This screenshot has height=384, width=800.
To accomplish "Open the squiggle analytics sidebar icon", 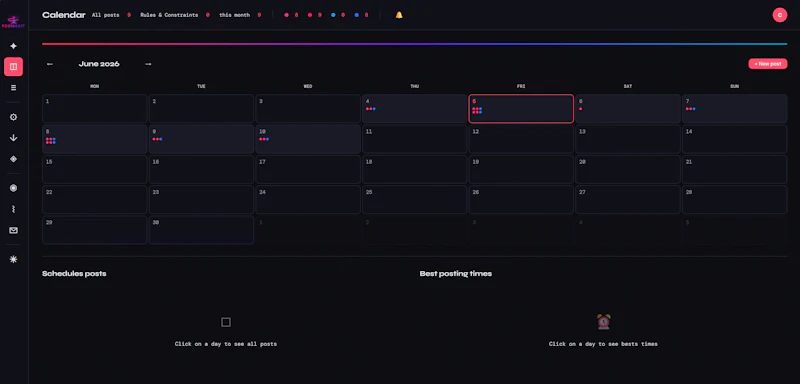I will [13, 209].
